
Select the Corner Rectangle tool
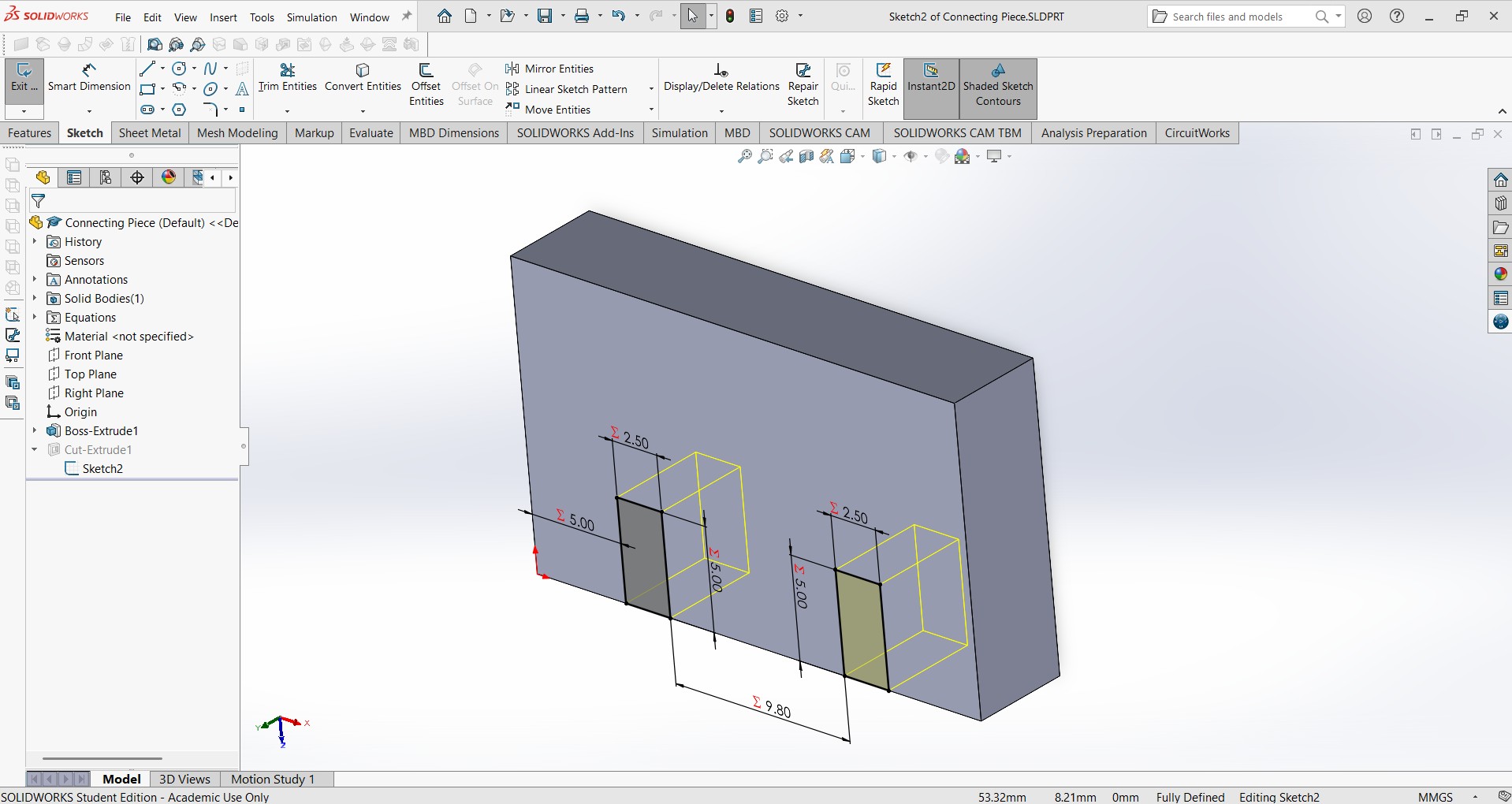pos(147,89)
